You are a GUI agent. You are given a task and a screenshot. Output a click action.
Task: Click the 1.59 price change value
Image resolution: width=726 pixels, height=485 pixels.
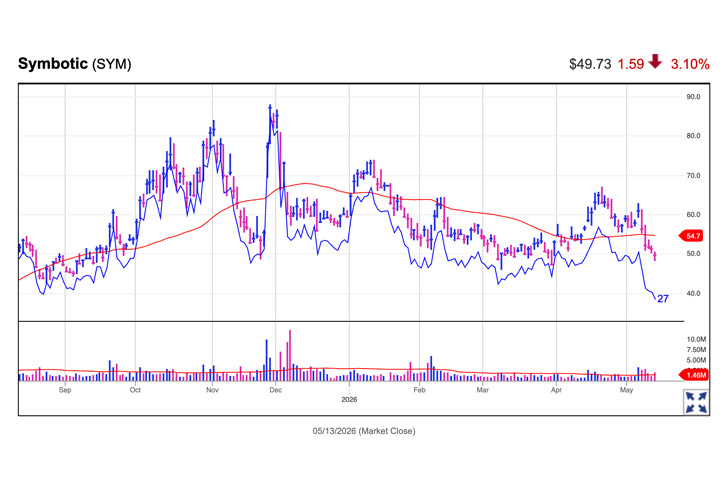tap(631, 64)
